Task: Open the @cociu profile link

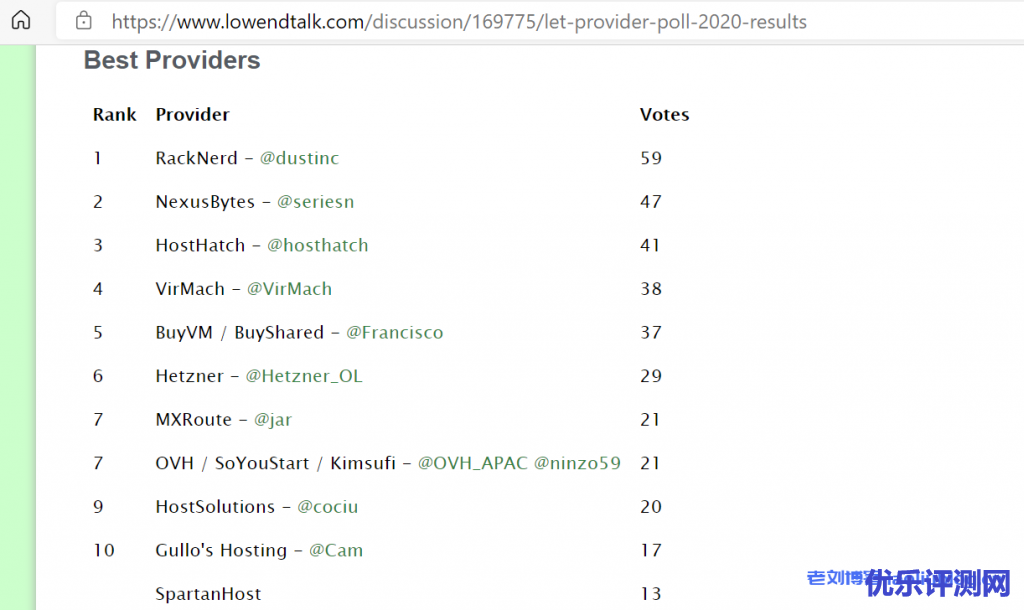Action: click(327, 507)
